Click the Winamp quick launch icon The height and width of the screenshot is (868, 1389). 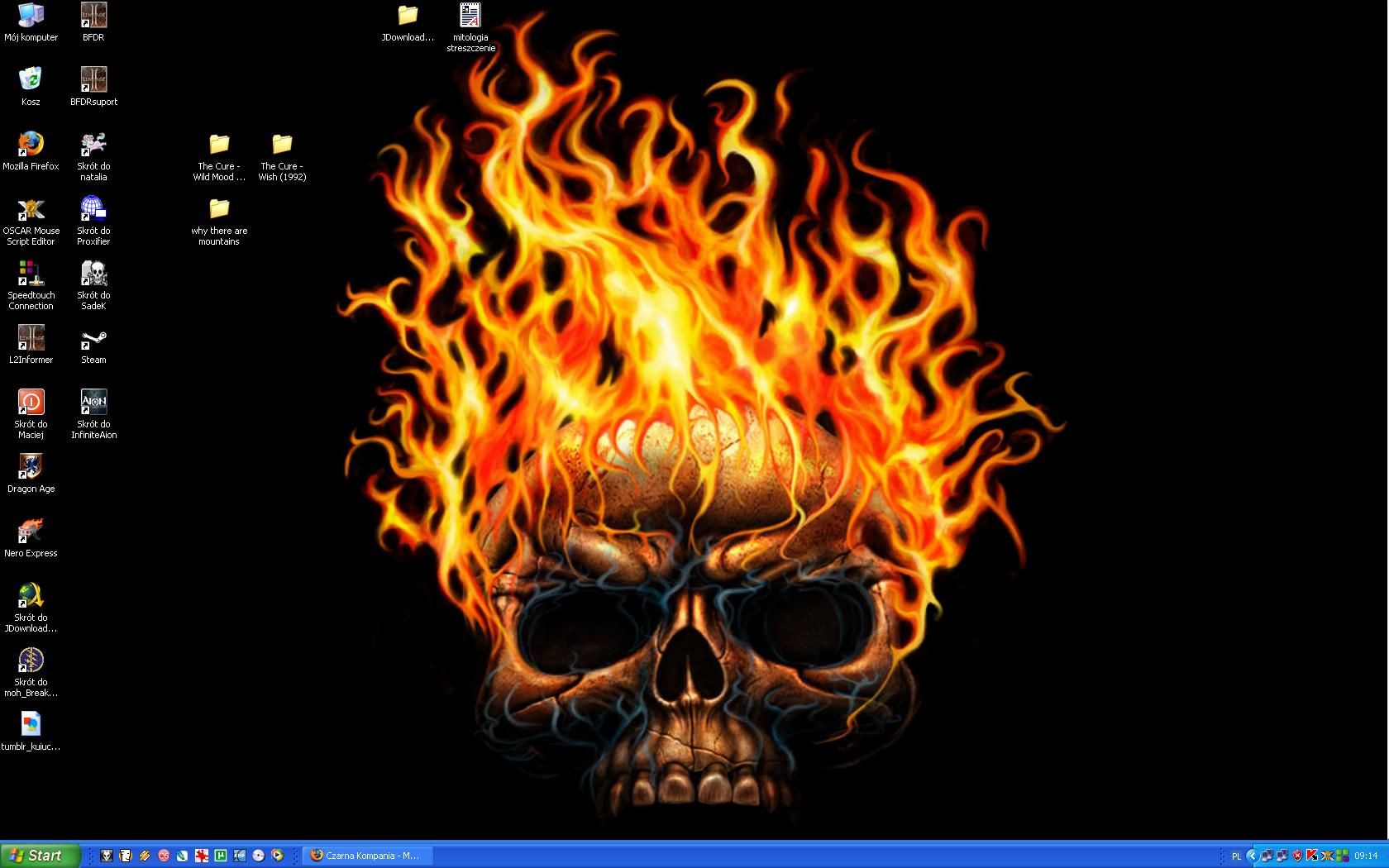[x=145, y=856]
